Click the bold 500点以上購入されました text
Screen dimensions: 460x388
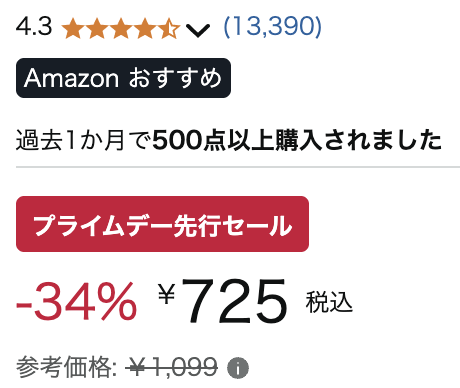click(x=297, y=140)
